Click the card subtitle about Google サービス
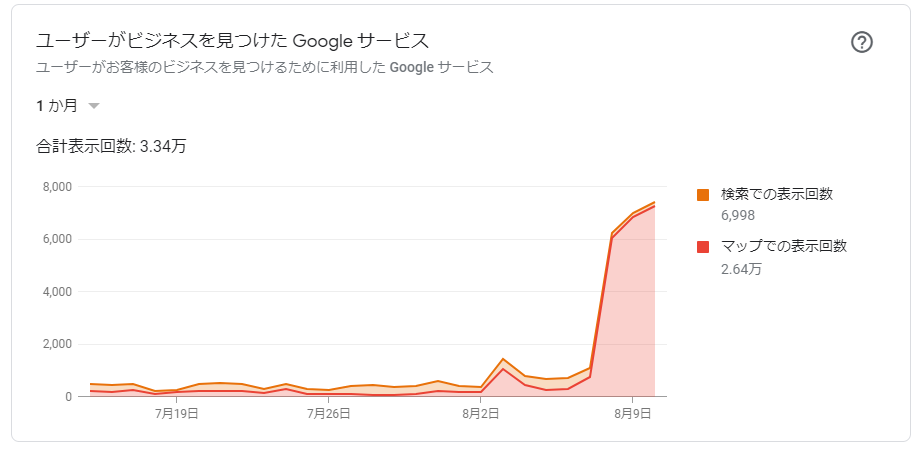Screen dimensions: 919x450 click(x=265, y=67)
